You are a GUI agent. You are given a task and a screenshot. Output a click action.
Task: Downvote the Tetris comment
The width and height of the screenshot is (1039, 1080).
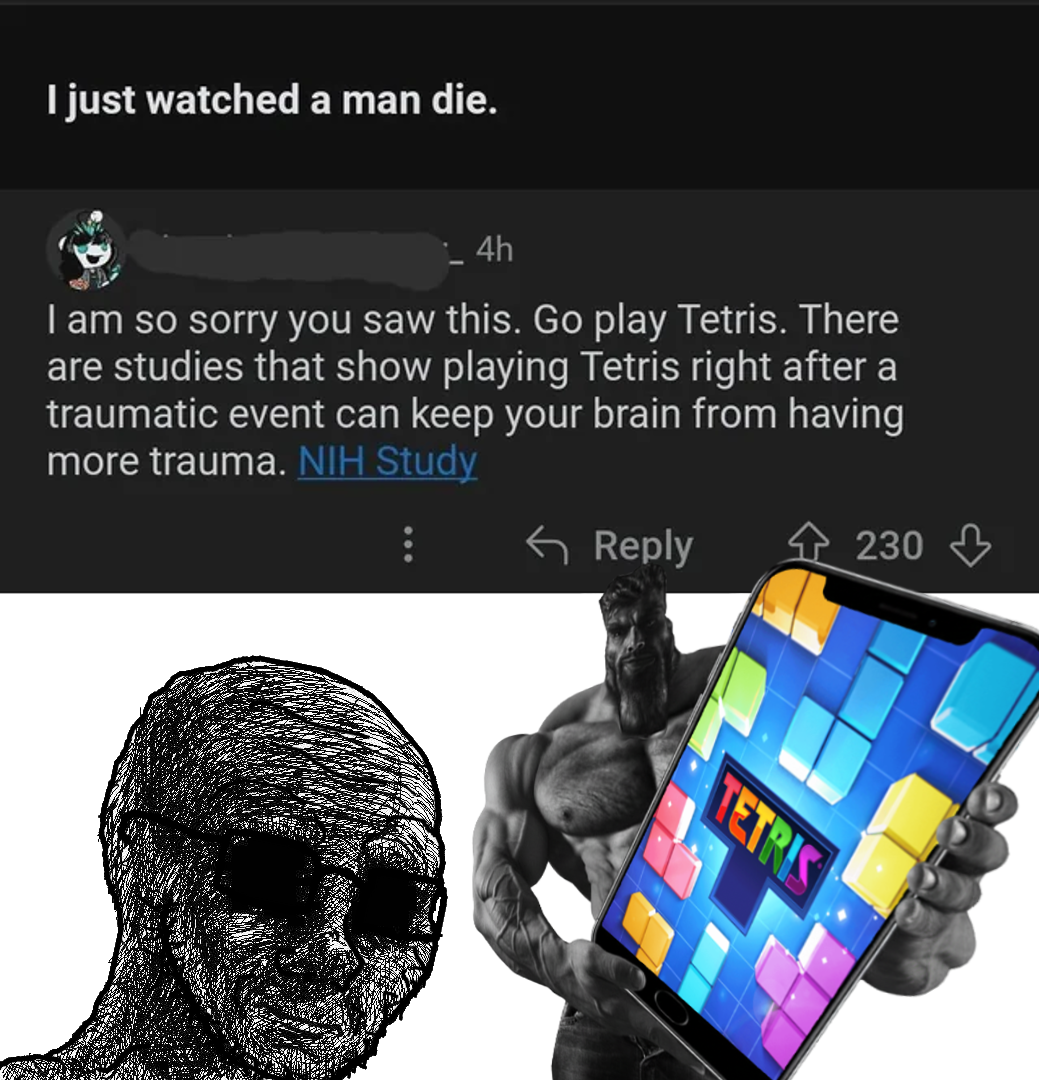970,545
